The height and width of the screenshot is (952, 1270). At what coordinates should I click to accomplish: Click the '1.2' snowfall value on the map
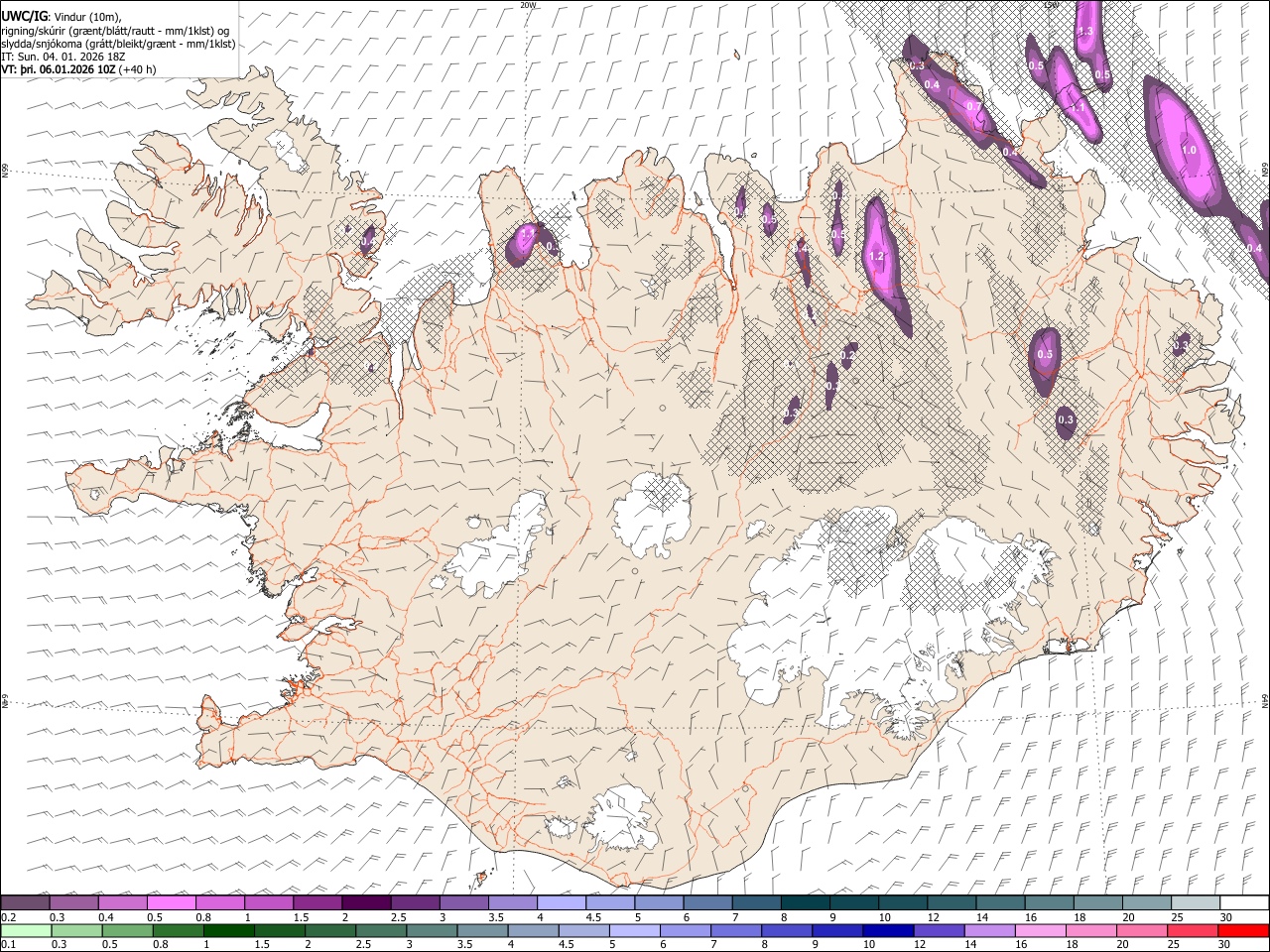pos(876,256)
